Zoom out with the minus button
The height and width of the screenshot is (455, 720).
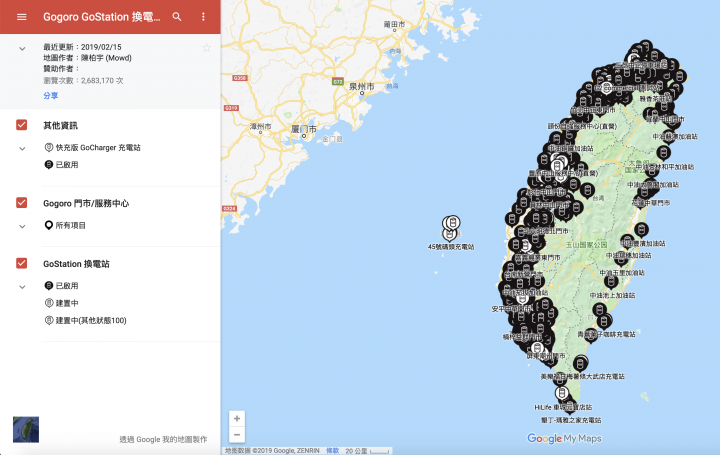pyautogui.click(x=237, y=434)
